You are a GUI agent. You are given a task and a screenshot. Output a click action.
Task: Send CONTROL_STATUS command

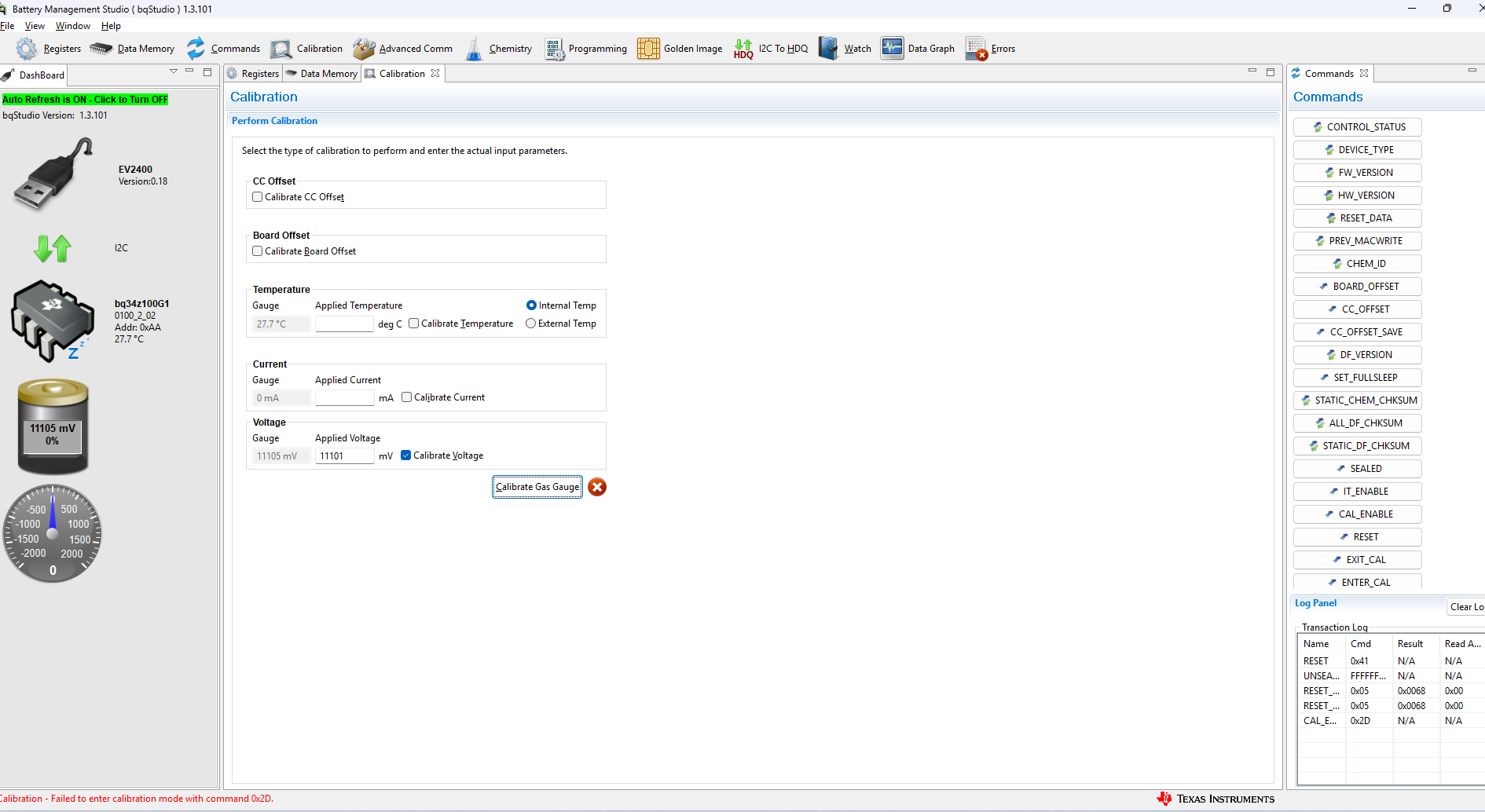click(1357, 127)
